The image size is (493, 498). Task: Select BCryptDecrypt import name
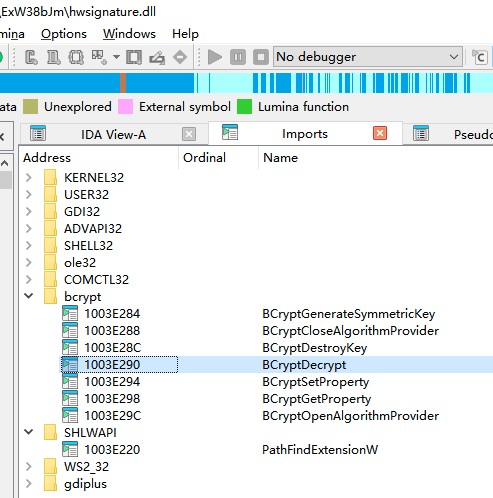pos(304,365)
